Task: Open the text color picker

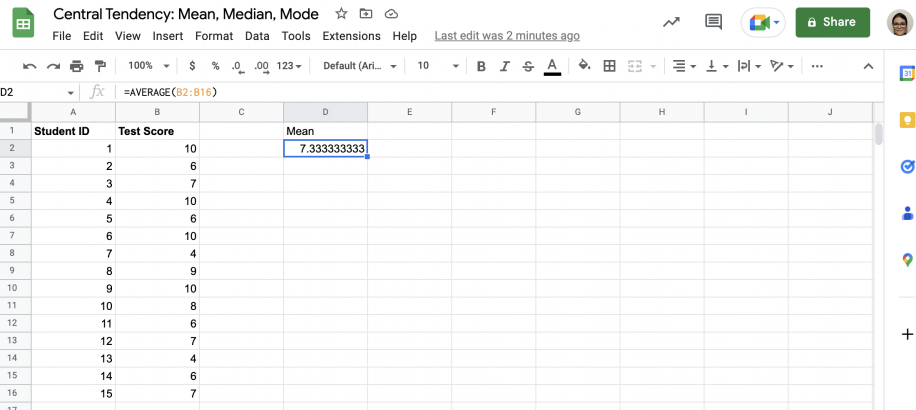Action: tap(552, 66)
